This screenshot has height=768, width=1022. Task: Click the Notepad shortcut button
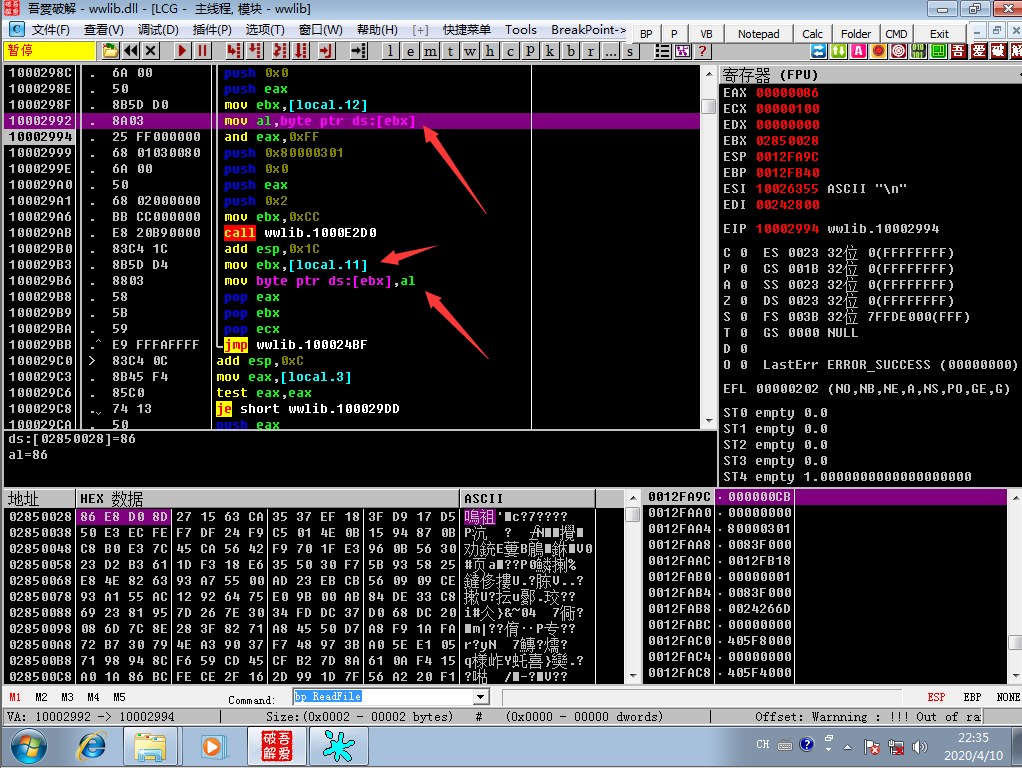click(758, 34)
